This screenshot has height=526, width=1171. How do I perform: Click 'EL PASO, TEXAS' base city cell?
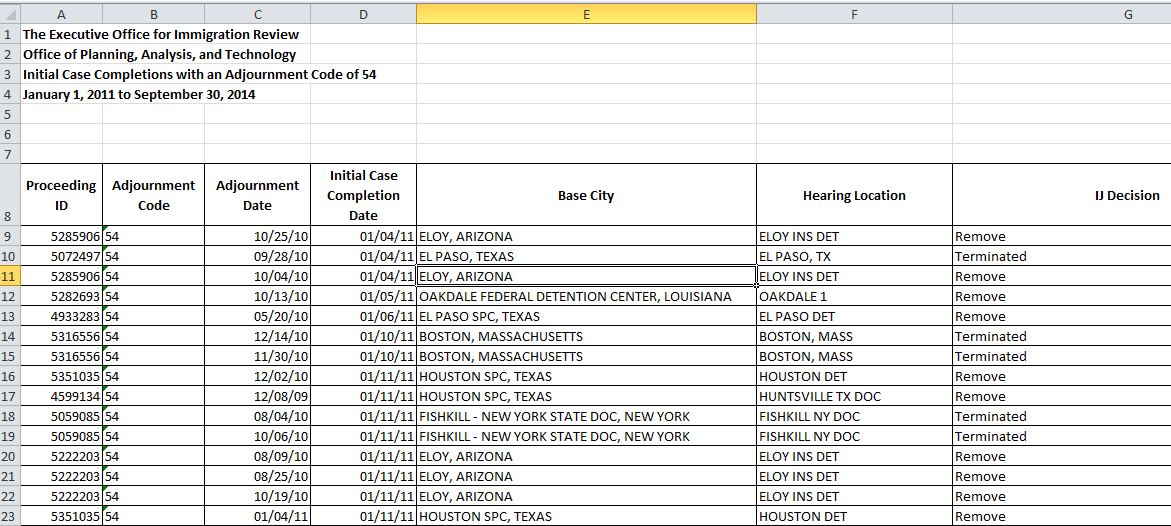586,256
